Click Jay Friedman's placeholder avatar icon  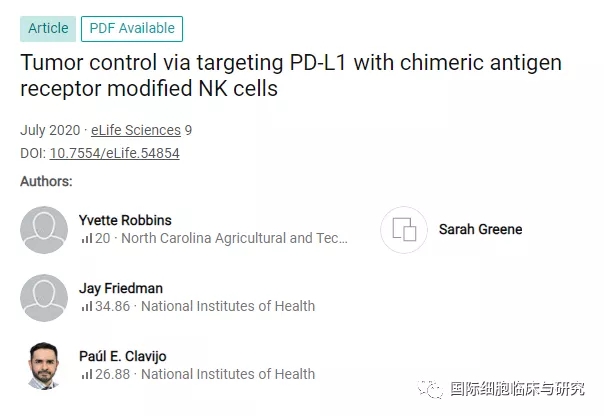click(44, 297)
